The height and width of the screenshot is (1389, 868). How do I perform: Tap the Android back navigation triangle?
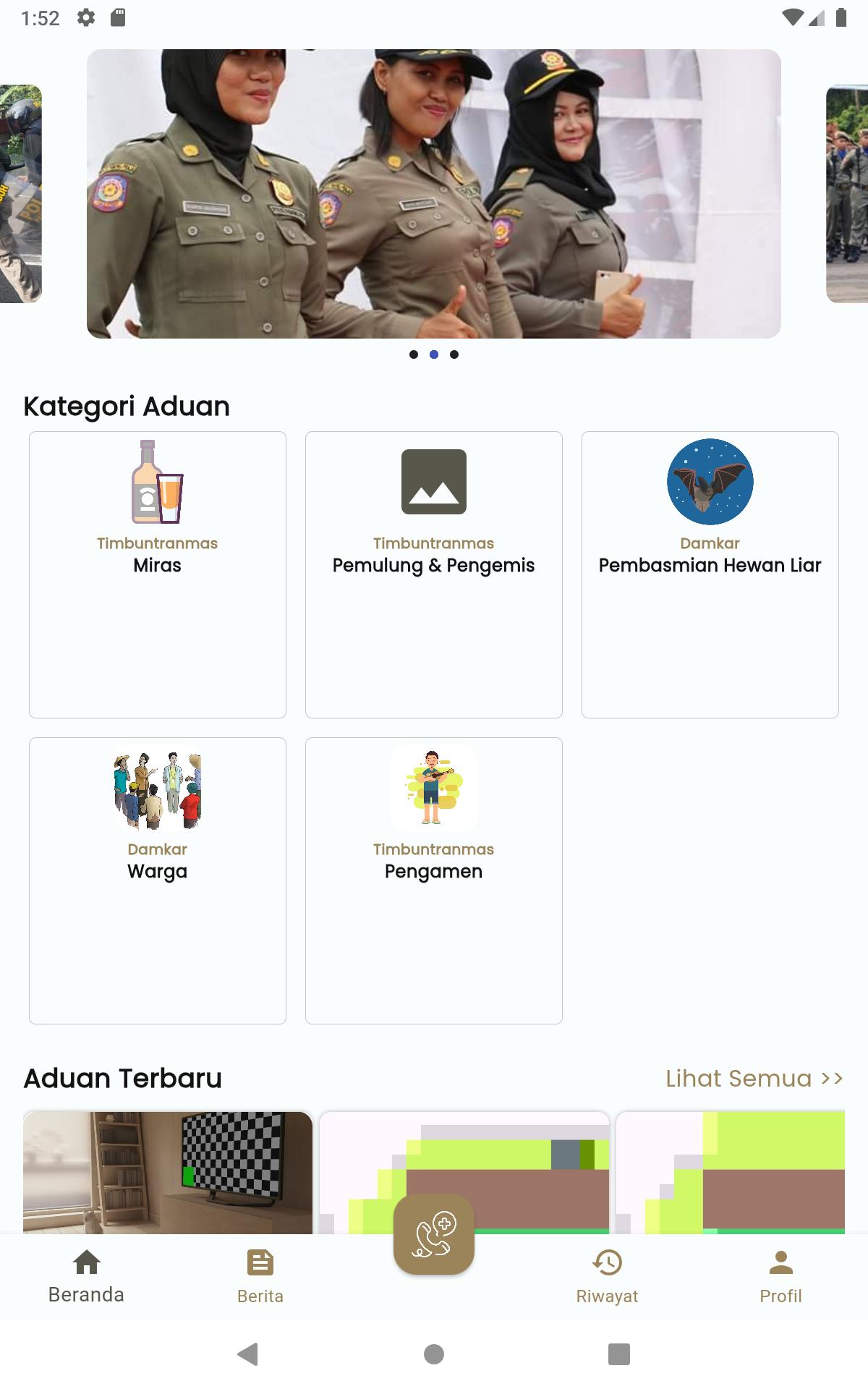tap(248, 1354)
